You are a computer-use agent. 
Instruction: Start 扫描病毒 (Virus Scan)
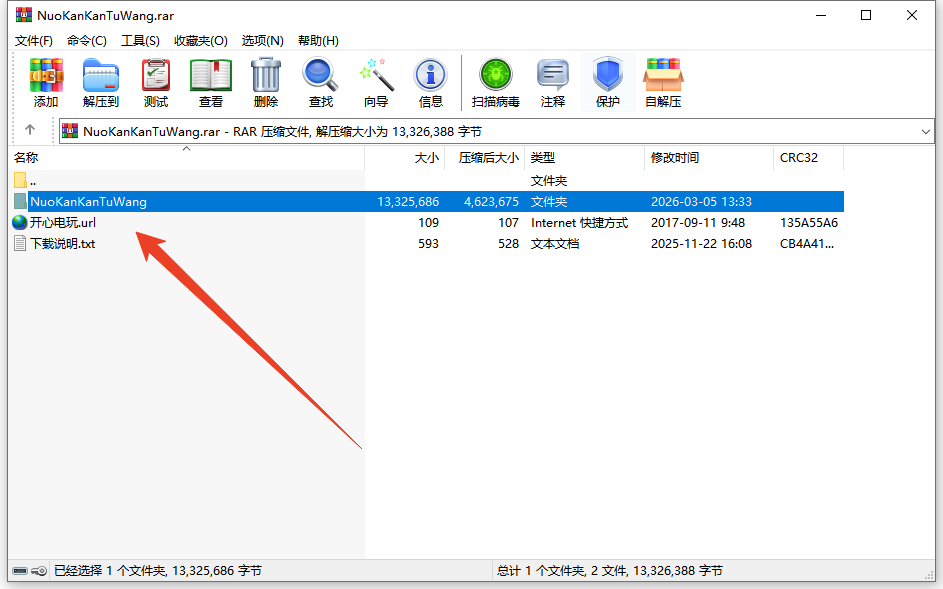[496, 82]
